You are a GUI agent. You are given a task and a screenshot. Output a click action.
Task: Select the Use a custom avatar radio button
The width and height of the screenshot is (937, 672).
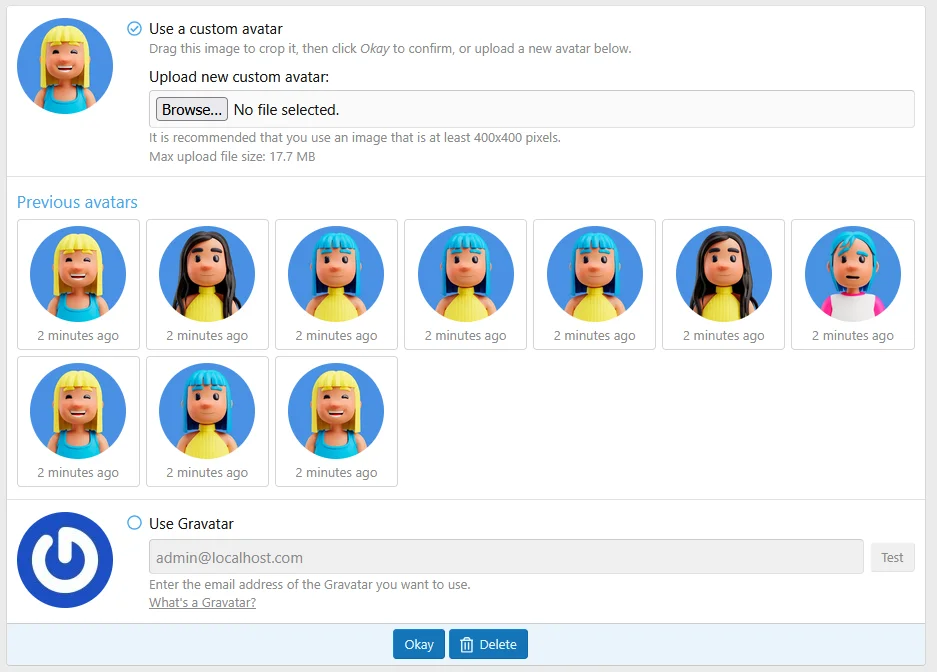(134, 29)
